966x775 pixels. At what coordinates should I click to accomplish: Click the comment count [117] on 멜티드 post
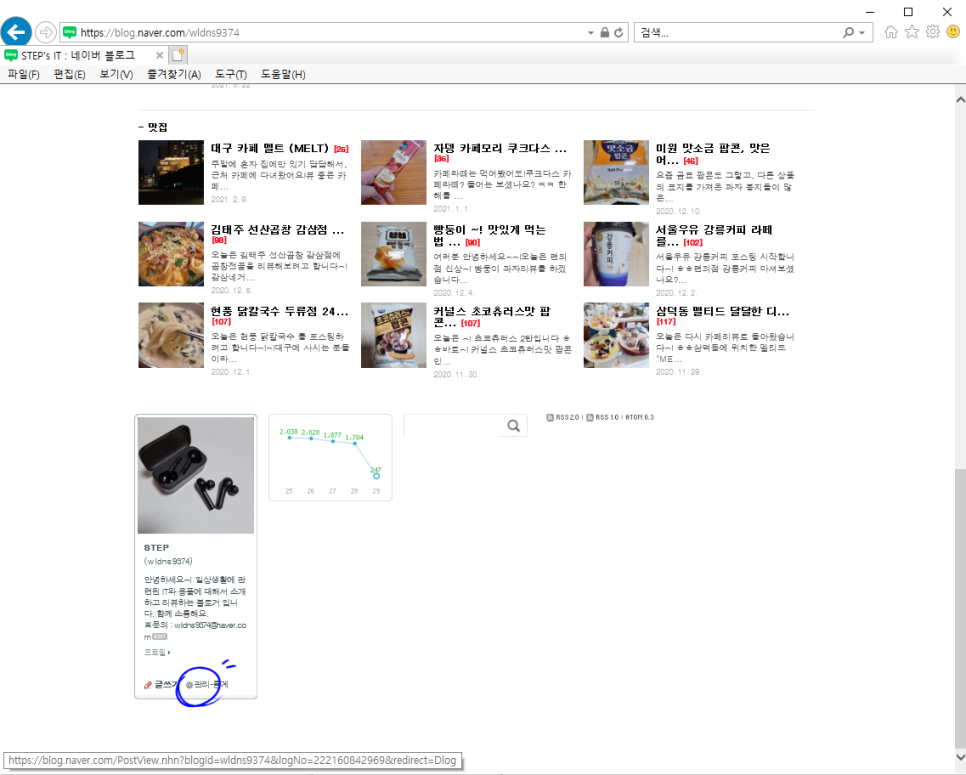pyautogui.click(x=666, y=322)
